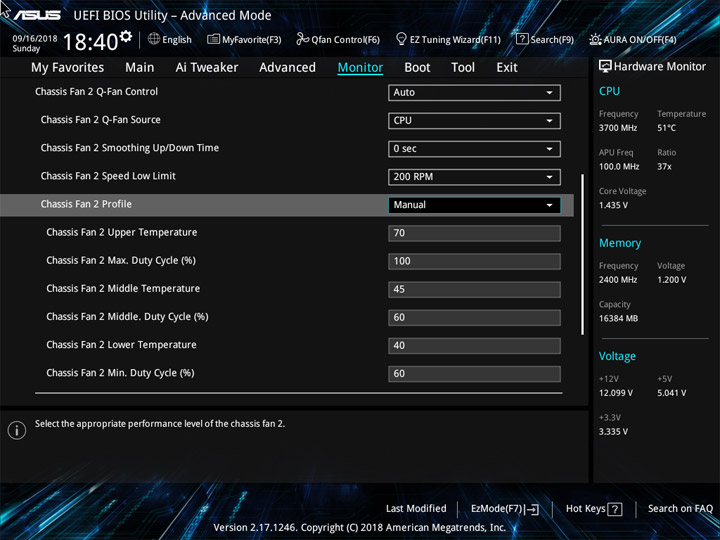
Task: Open Qfan Control(F6) fan icon
Action: pyautogui.click(x=302, y=39)
